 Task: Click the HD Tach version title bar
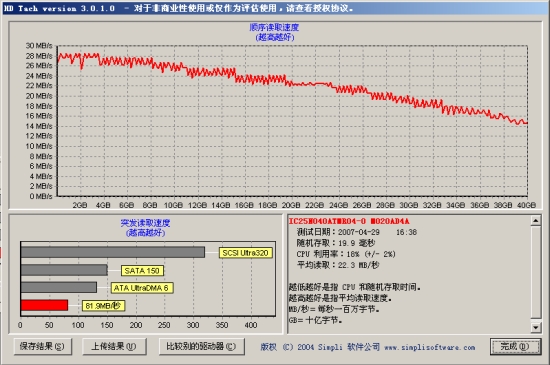coord(275,8)
